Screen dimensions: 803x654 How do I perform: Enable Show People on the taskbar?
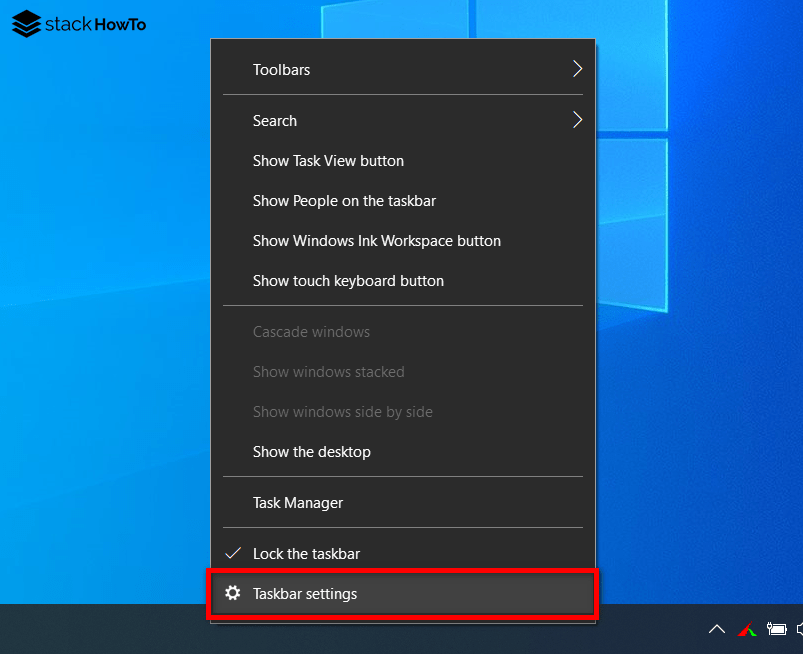coord(344,200)
